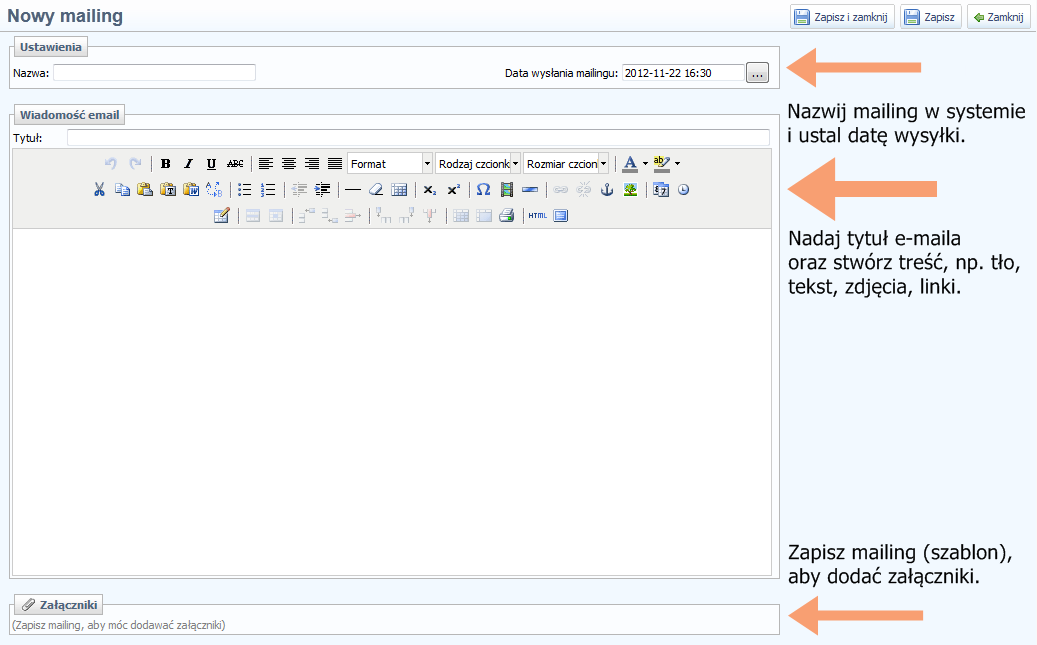Click the scissors cut icon
Image resolution: width=1037 pixels, height=645 pixels.
99,190
